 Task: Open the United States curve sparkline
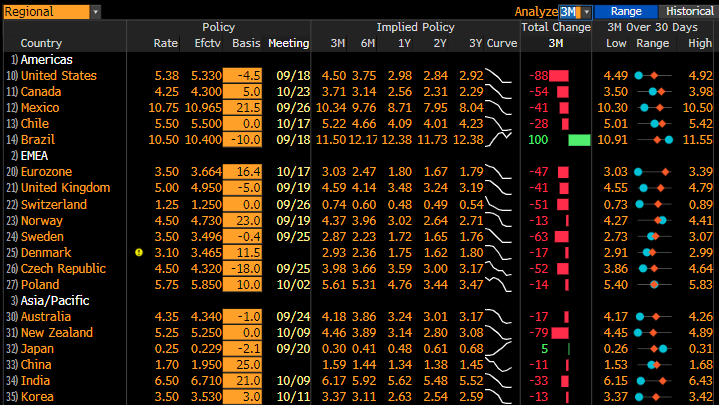click(x=498, y=76)
